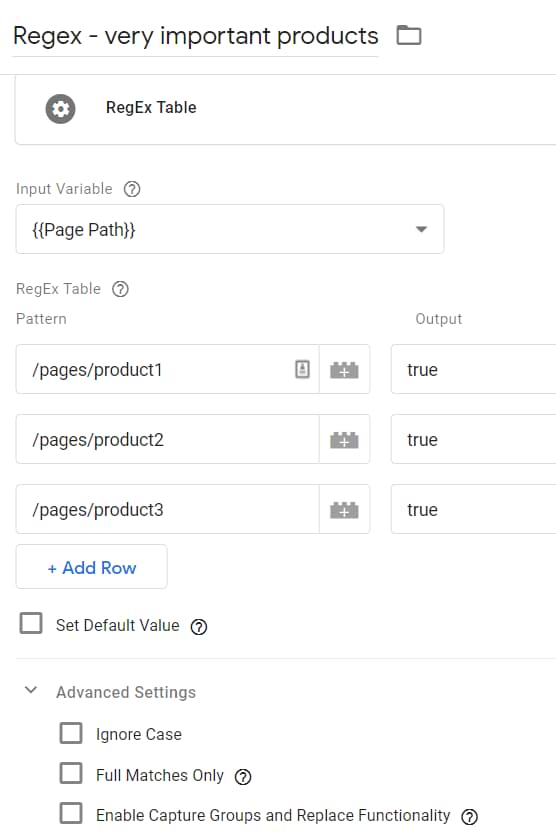Image resolution: width=556 pixels, height=834 pixels.
Task: Open help icon beside Full Matches Only
Action: tap(243, 777)
